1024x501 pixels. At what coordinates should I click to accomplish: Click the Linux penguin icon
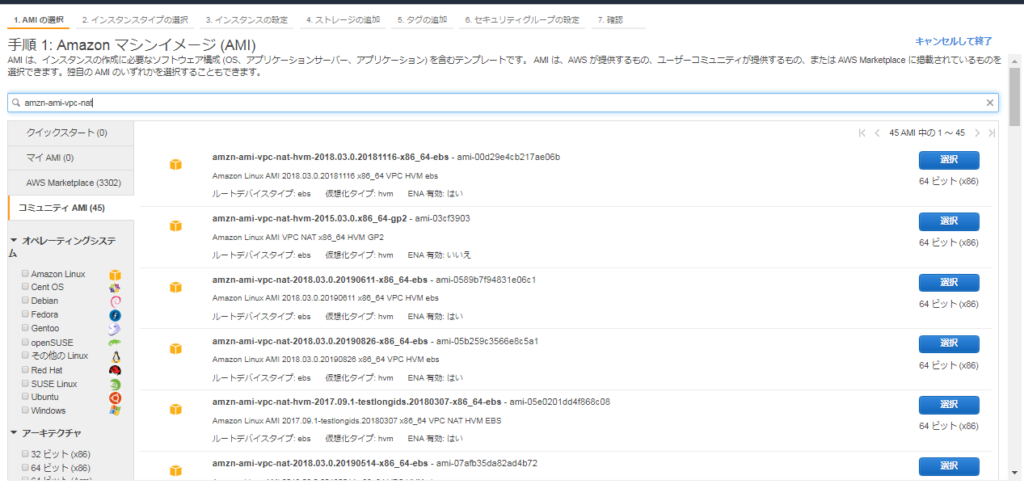pyautogui.click(x=115, y=356)
